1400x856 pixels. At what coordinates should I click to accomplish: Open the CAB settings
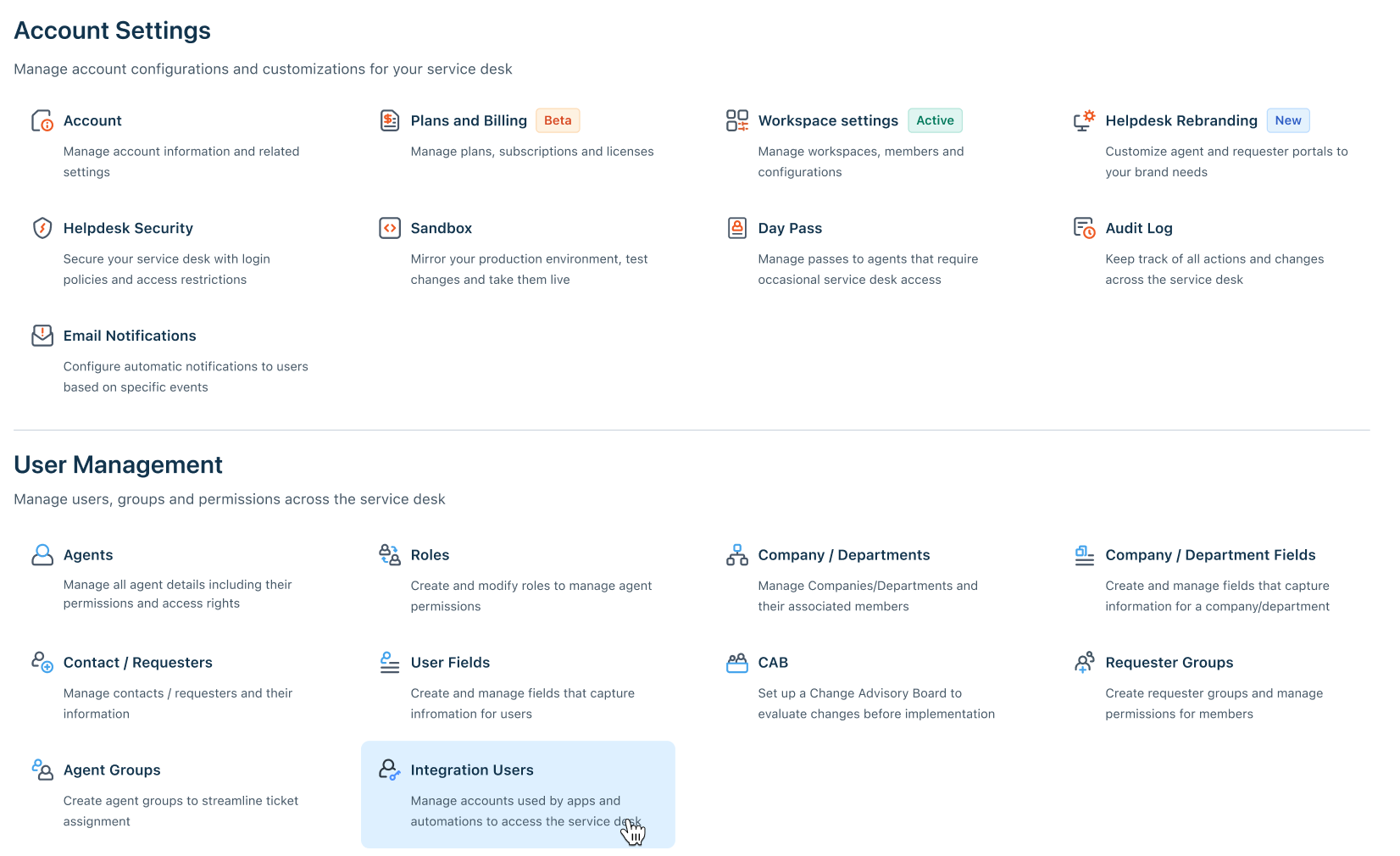pyautogui.click(x=773, y=662)
